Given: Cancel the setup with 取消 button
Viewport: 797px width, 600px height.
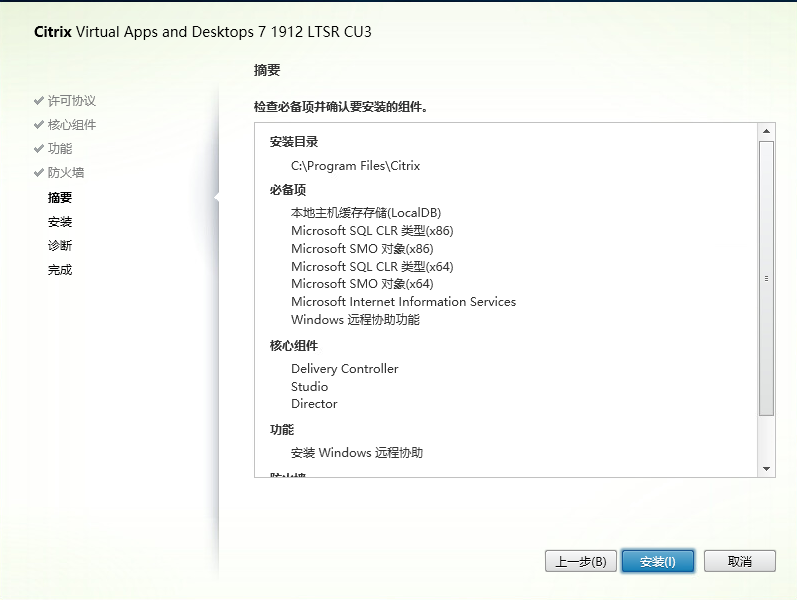Looking at the screenshot, I should point(740,561).
